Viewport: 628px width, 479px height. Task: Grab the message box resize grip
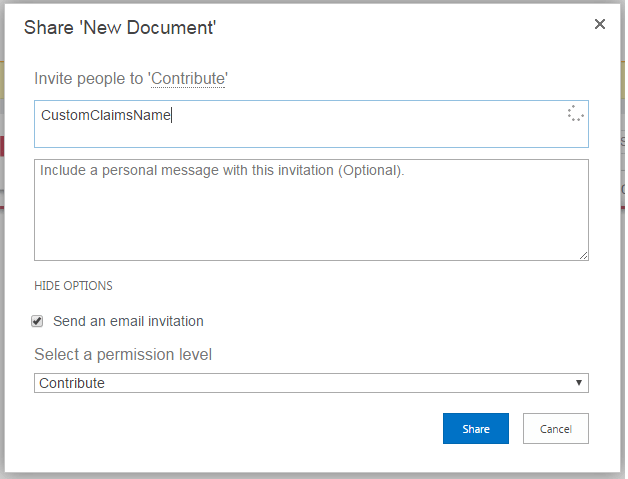click(584, 256)
